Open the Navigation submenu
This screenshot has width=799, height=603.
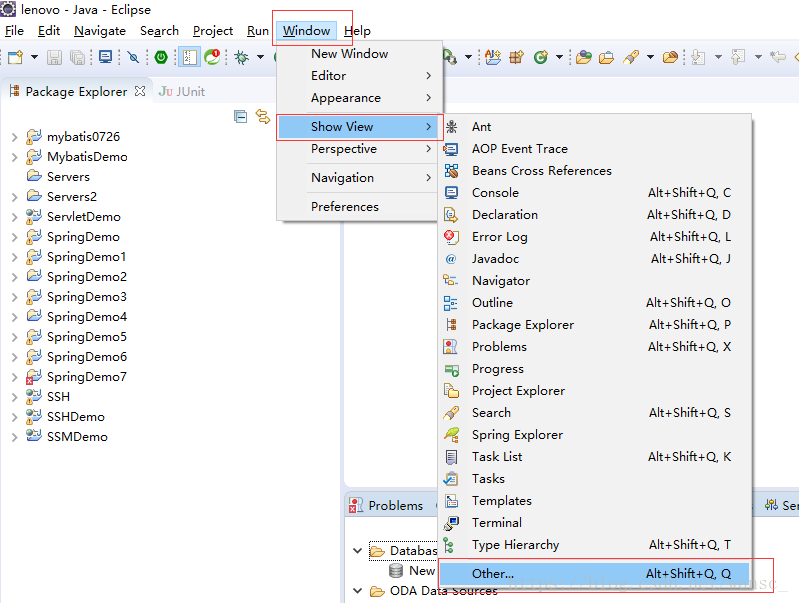click(359, 178)
